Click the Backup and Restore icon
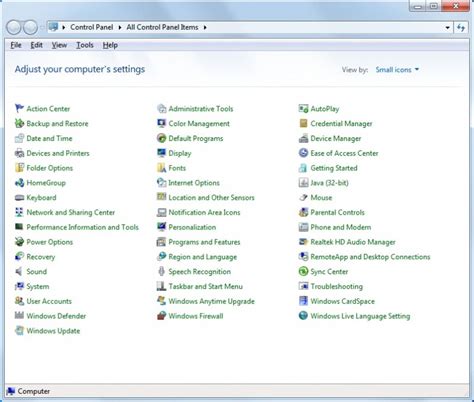The width and height of the screenshot is (474, 402). (19, 123)
